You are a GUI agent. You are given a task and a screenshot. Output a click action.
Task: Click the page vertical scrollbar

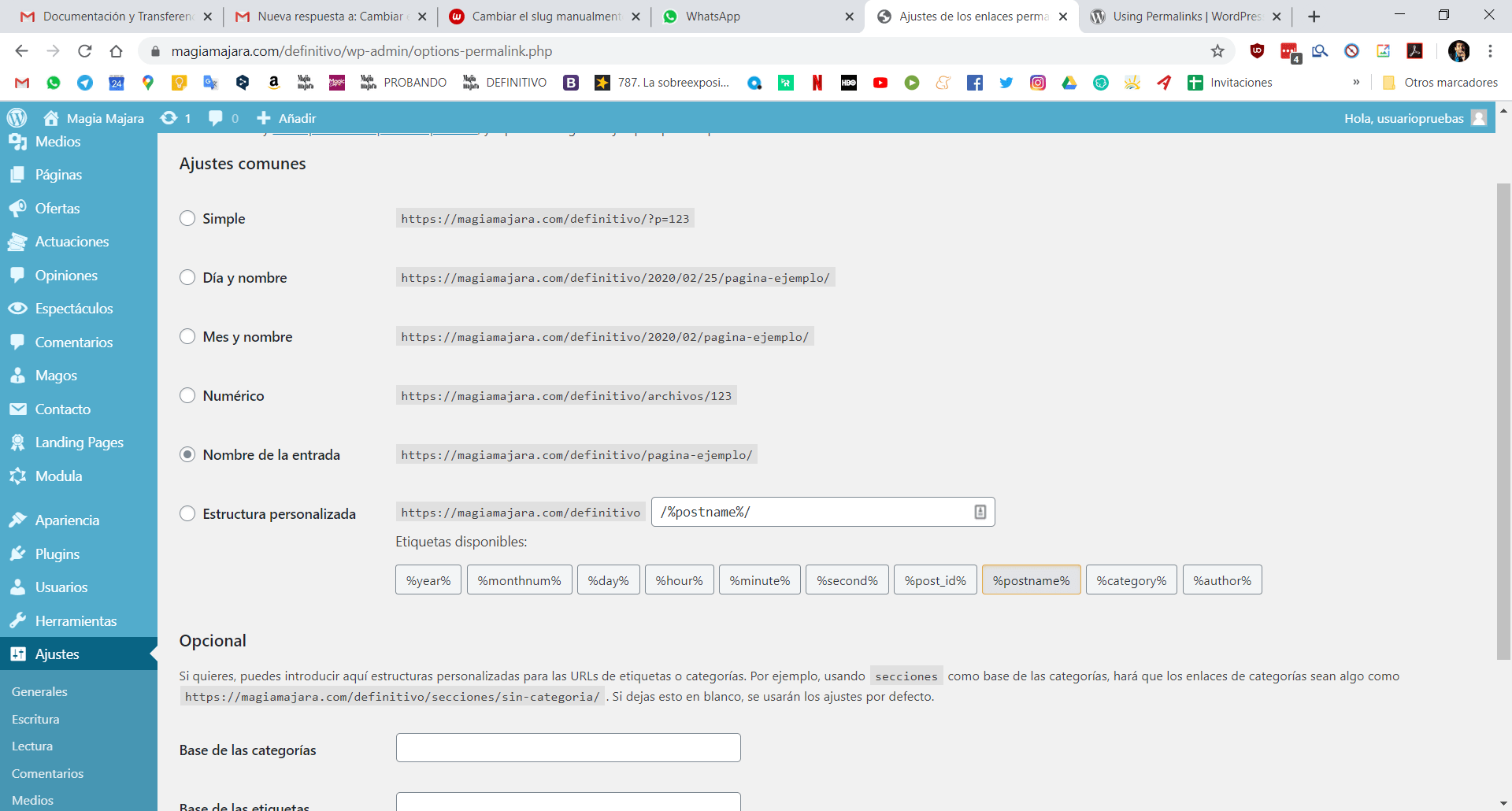click(1503, 421)
